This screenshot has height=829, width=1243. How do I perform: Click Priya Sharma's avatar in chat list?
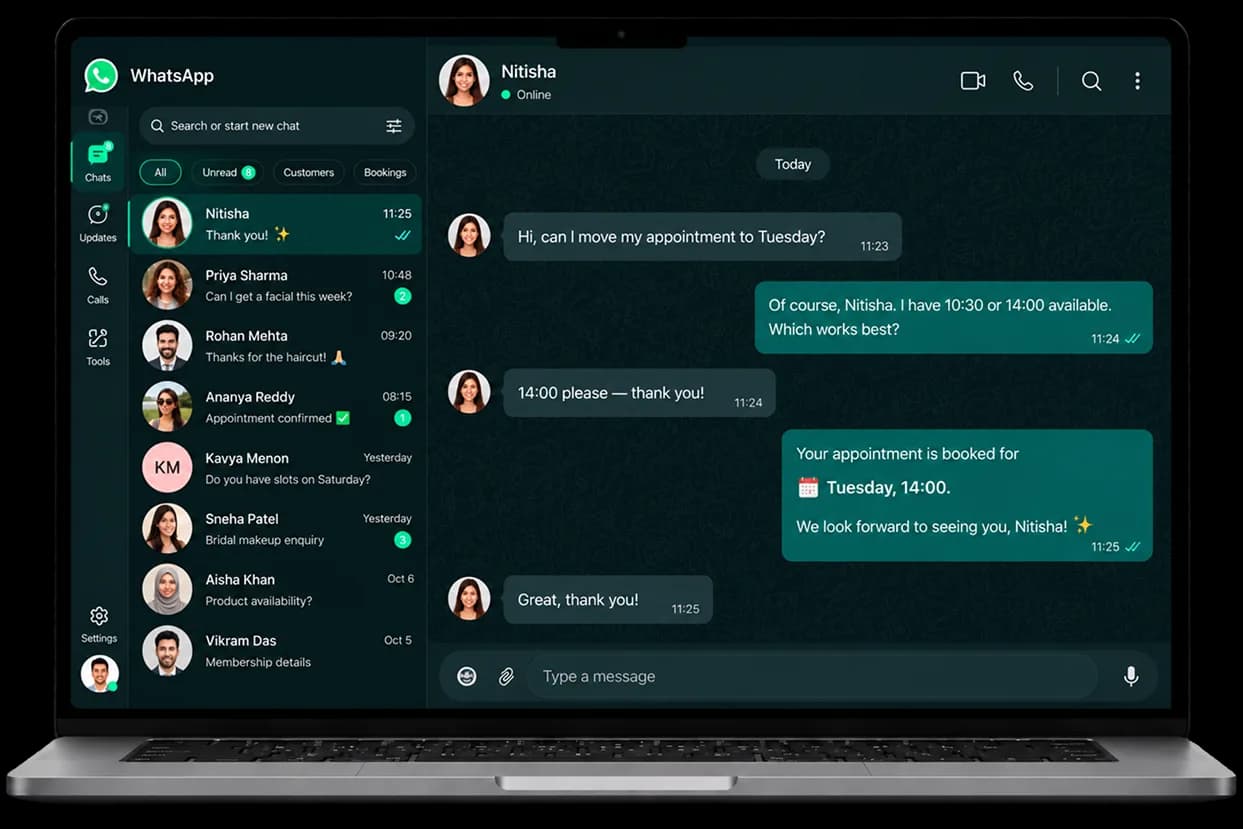167,285
